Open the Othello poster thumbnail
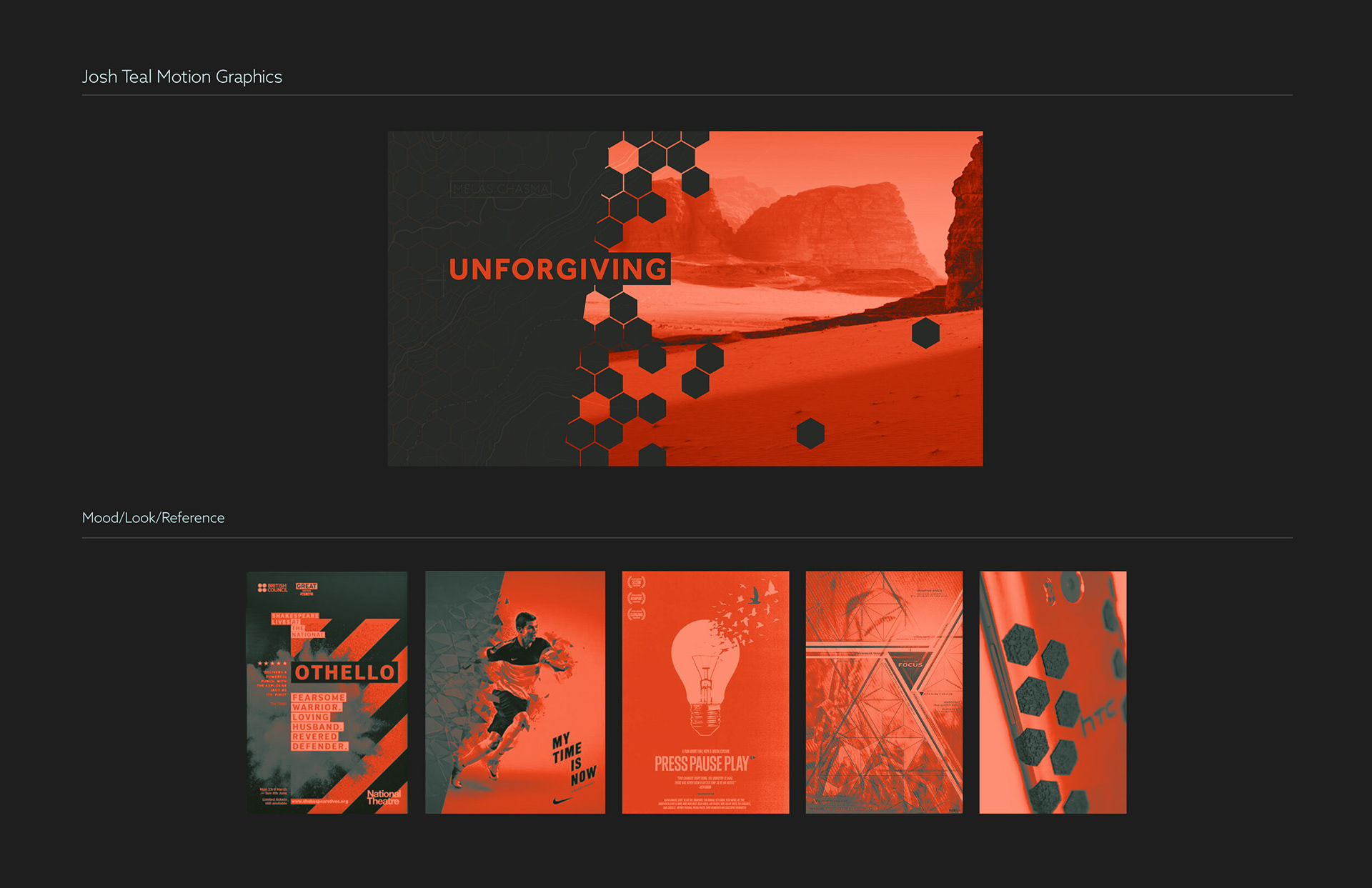 coord(327,692)
